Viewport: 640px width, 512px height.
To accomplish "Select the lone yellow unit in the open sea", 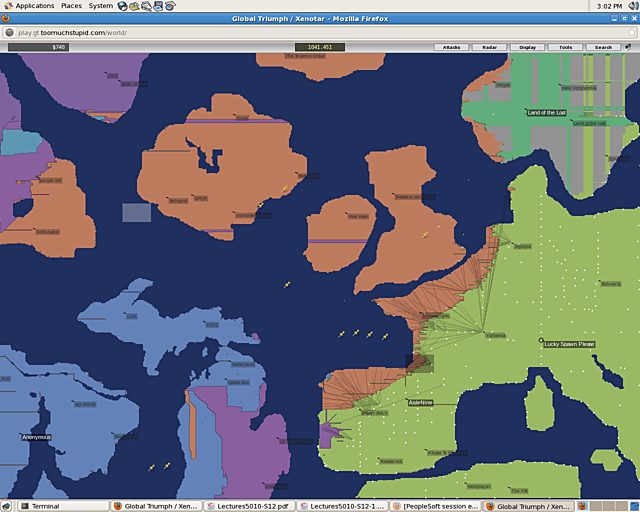I will (x=287, y=285).
